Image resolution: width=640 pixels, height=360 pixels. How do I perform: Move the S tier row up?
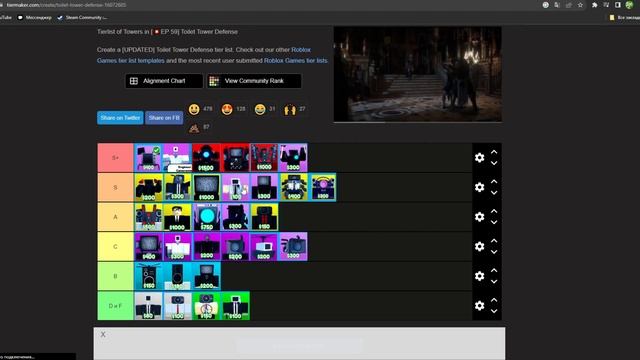(494, 182)
